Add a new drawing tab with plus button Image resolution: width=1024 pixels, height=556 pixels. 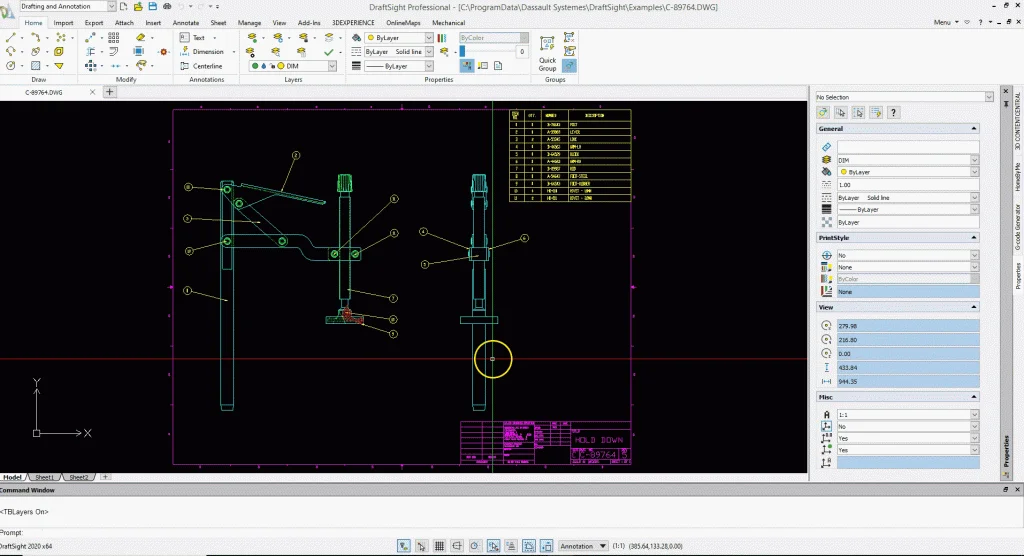click(110, 92)
